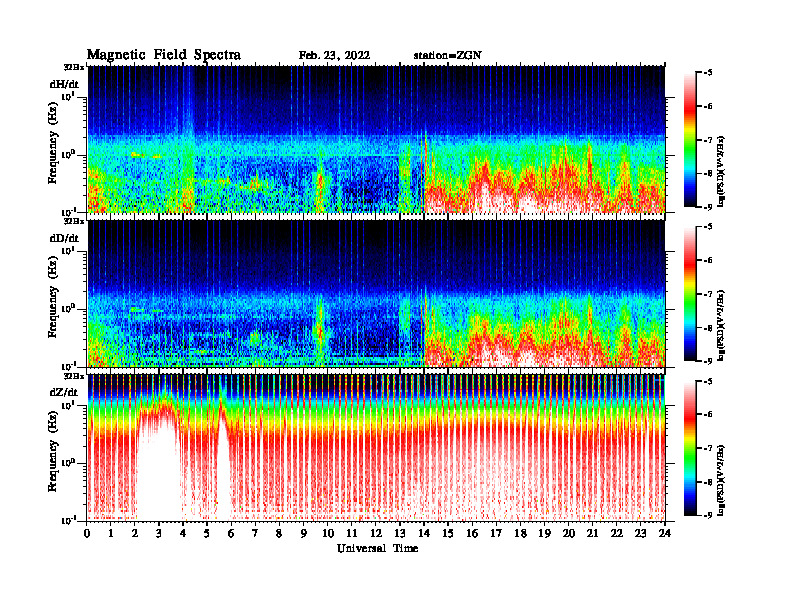Click the log PSD label beside dZ/dt color bar
The image size is (792, 612).
[x=722, y=479]
